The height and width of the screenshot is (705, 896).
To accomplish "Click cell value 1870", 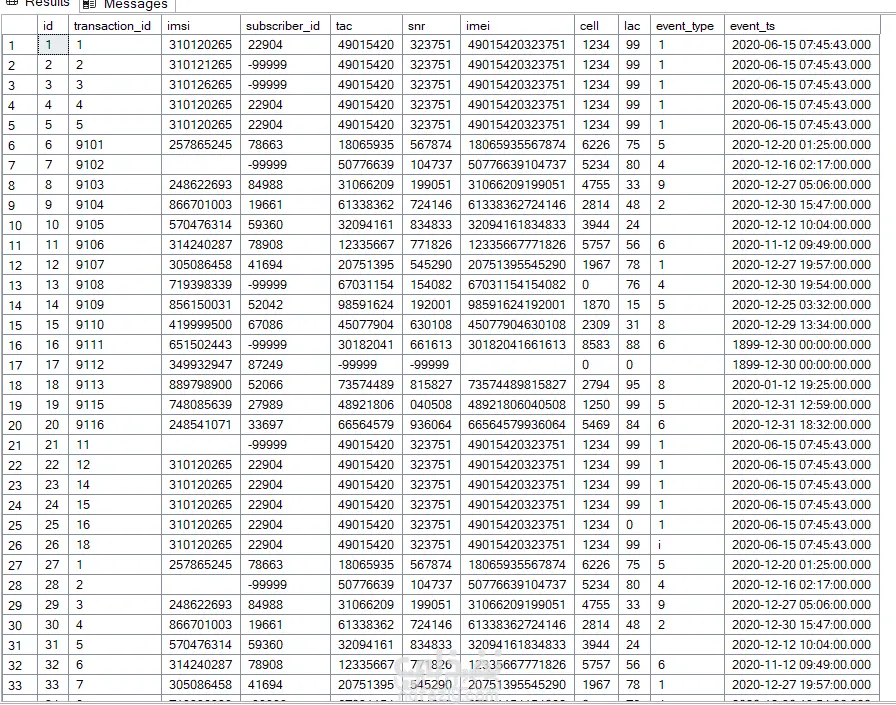I will pyautogui.click(x=596, y=305).
